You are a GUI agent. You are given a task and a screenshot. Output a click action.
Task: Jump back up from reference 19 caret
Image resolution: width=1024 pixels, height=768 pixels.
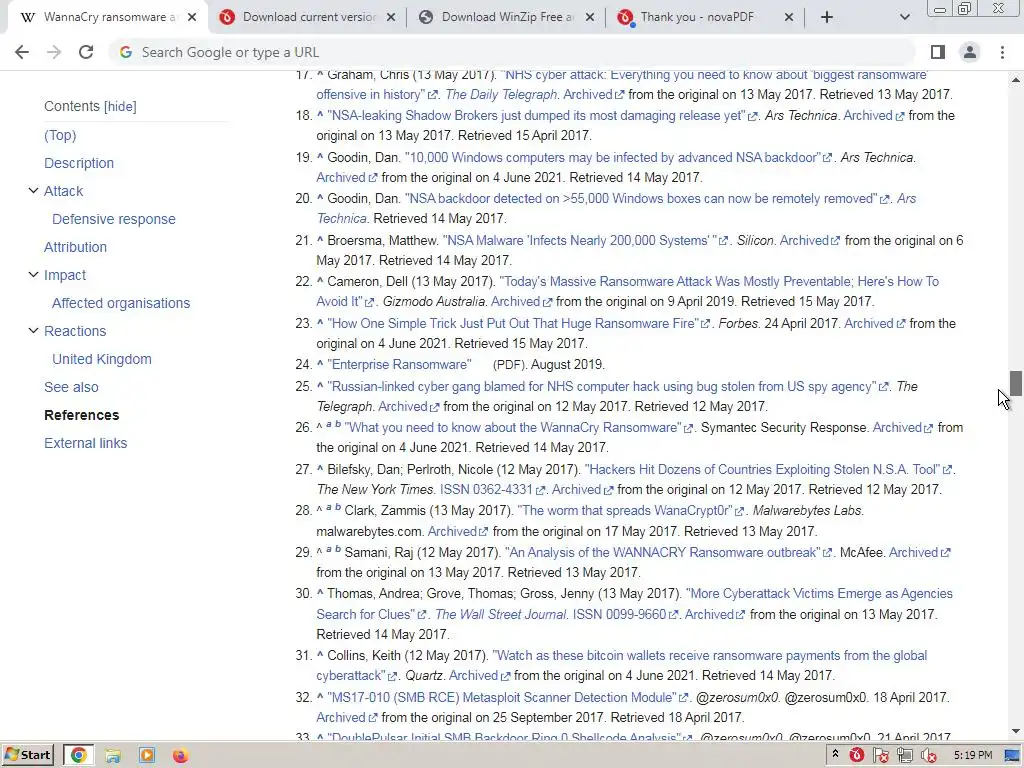[320, 157]
